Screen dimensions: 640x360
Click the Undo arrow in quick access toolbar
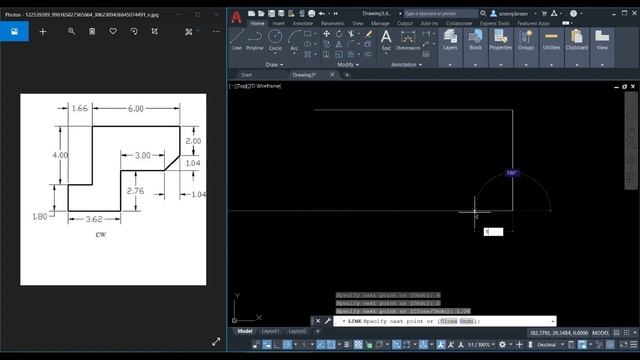point(322,13)
